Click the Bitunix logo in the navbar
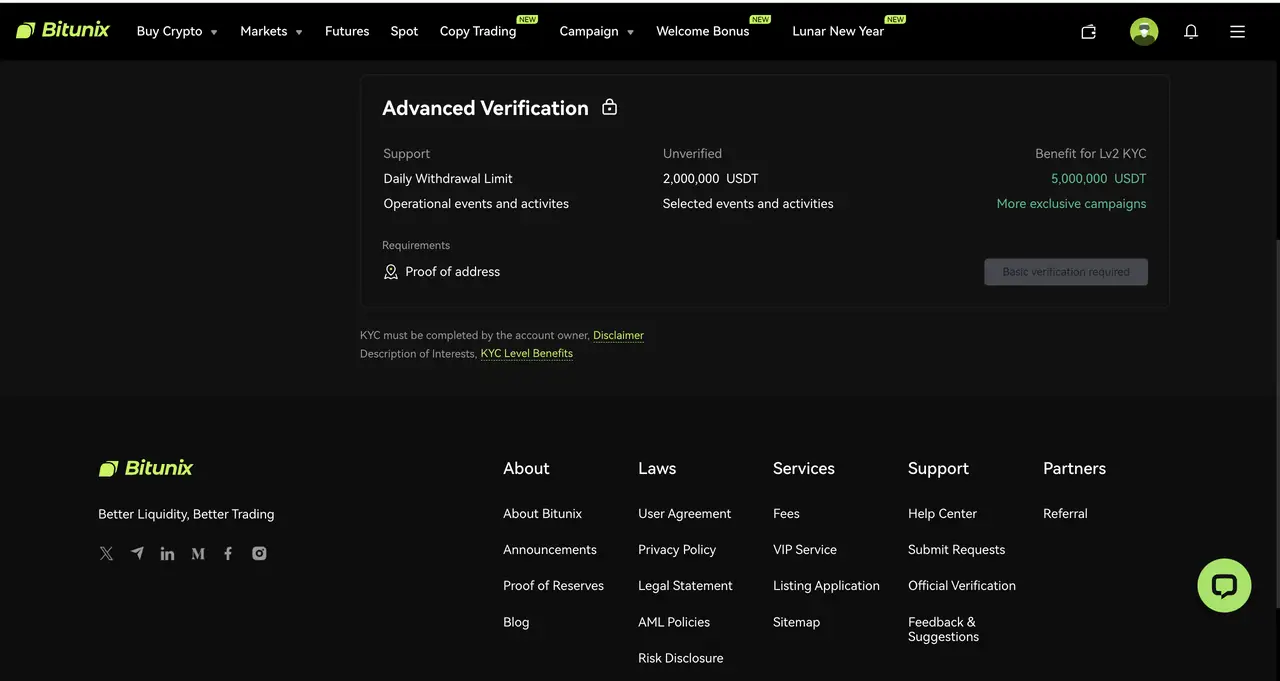1280x681 pixels. click(63, 29)
